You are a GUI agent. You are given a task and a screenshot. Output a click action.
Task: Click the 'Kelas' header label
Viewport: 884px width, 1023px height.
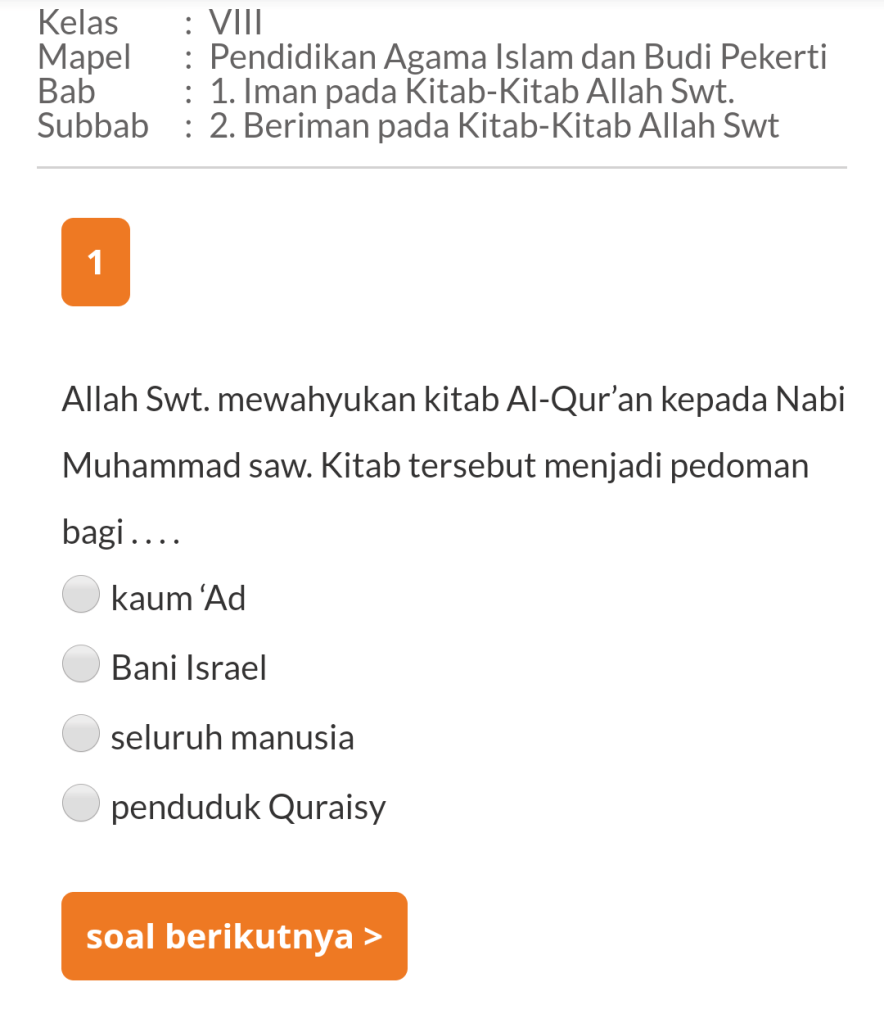(77, 22)
